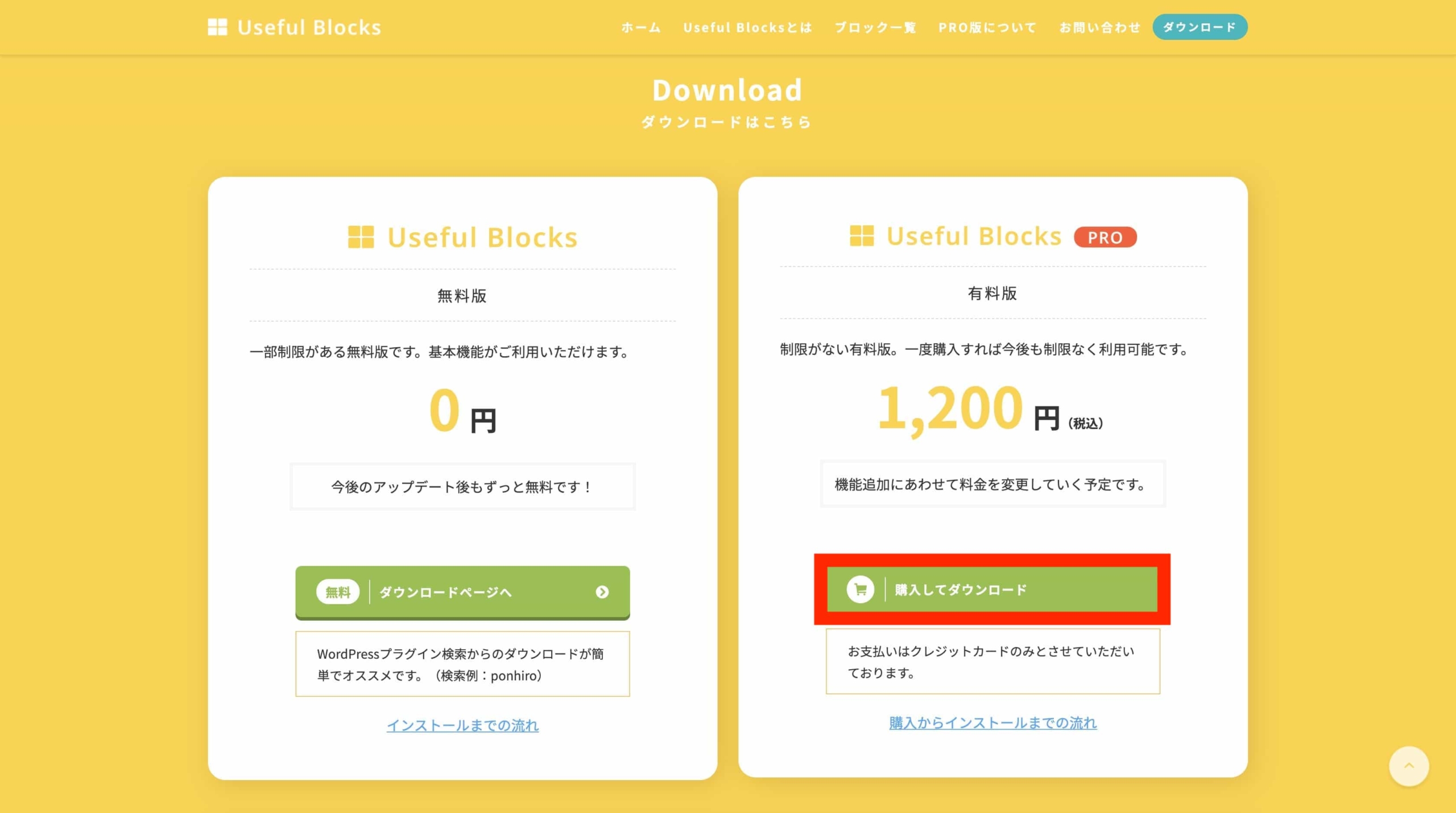
Task: Click the Useful Blocks site title in header
Action: coord(309,27)
